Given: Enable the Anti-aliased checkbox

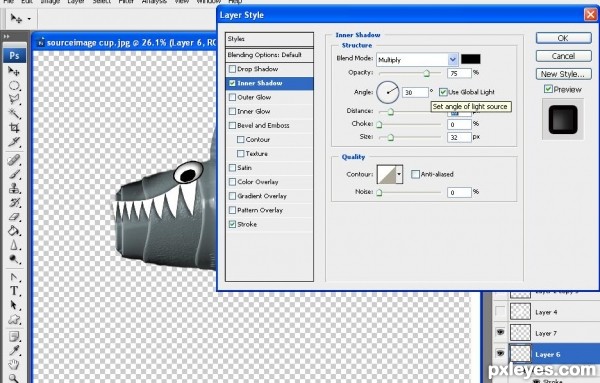Looking at the screenshot, I should (x=415, y=174).
